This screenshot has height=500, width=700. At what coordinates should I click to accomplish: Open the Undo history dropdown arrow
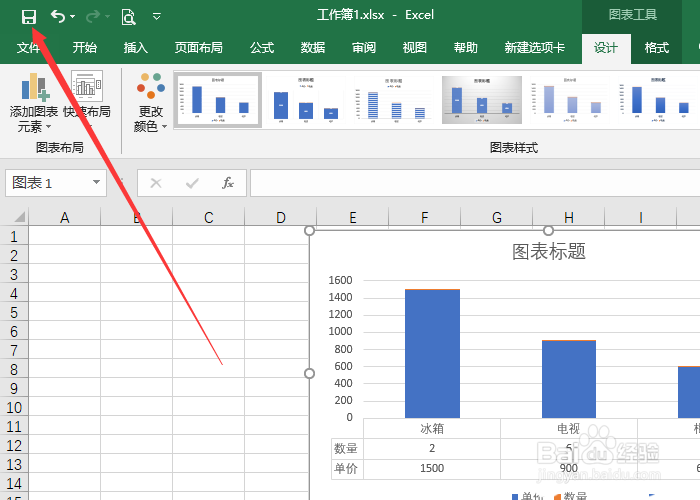(72, 17)
